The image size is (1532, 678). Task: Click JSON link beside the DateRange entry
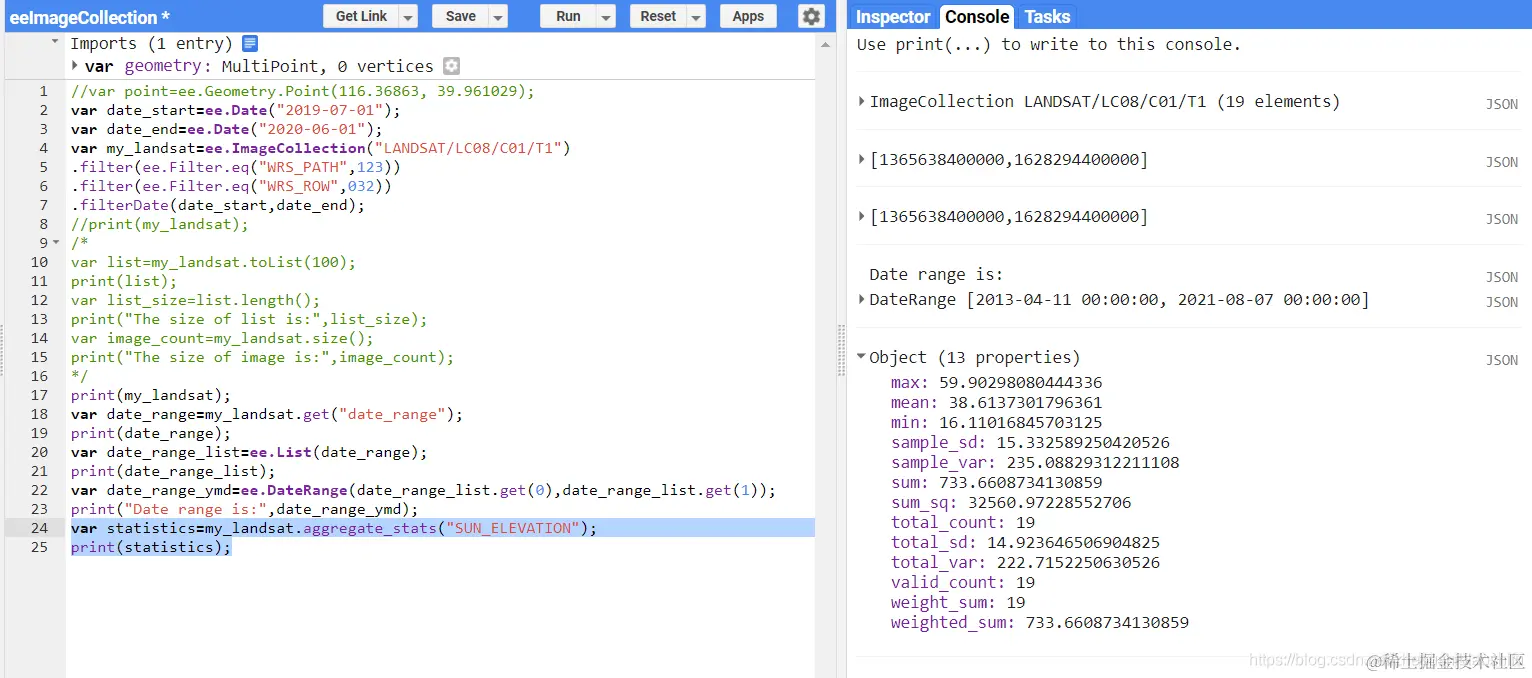1501,302
